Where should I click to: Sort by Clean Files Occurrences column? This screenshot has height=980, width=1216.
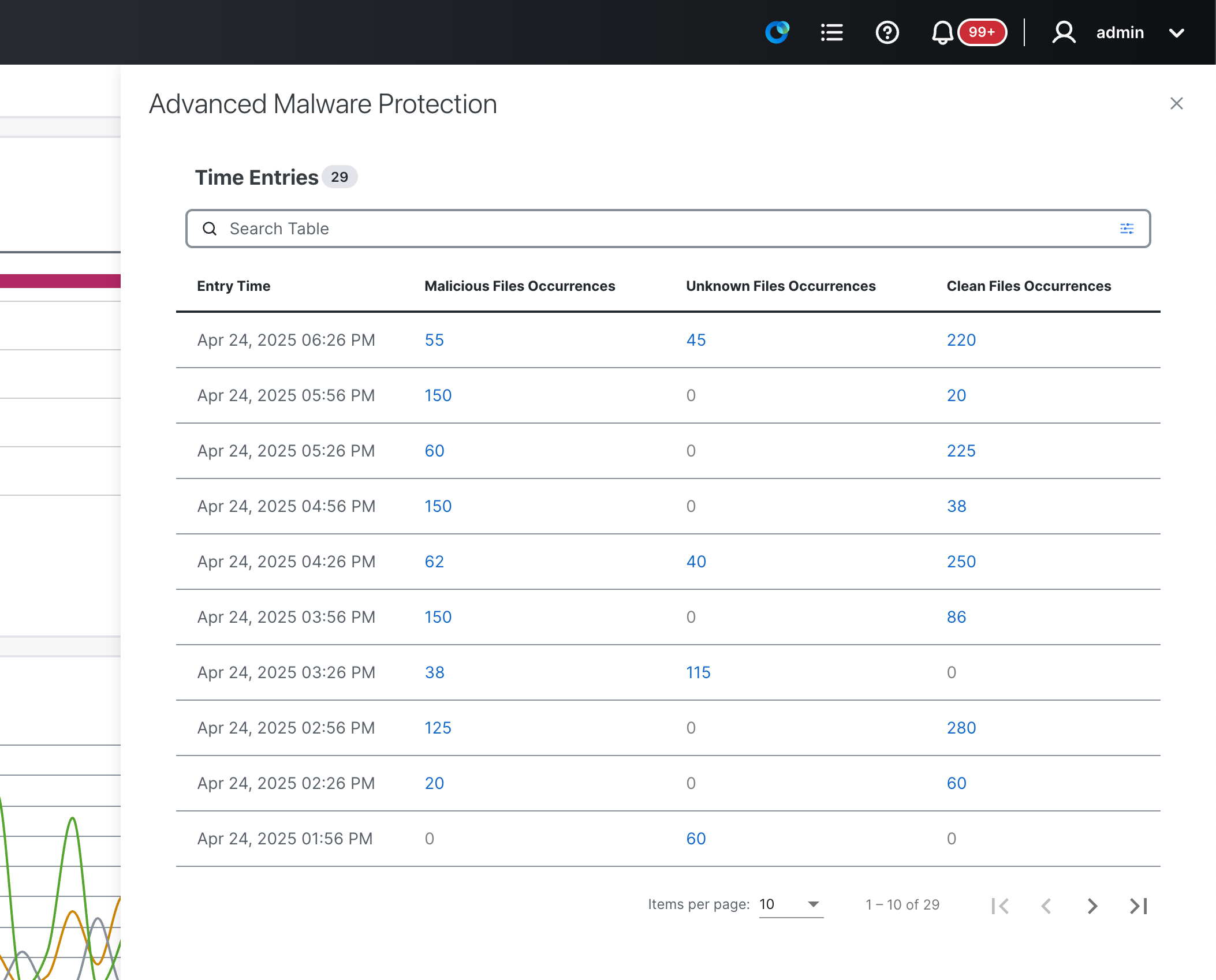[x=1029, y=286]
